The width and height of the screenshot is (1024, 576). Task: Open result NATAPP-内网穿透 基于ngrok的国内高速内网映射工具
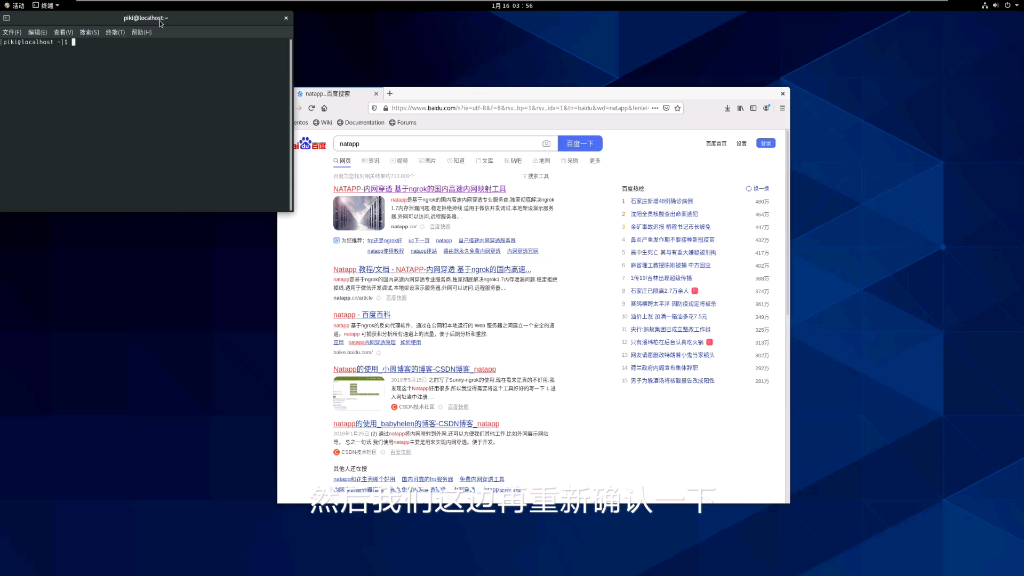[419, 189]
